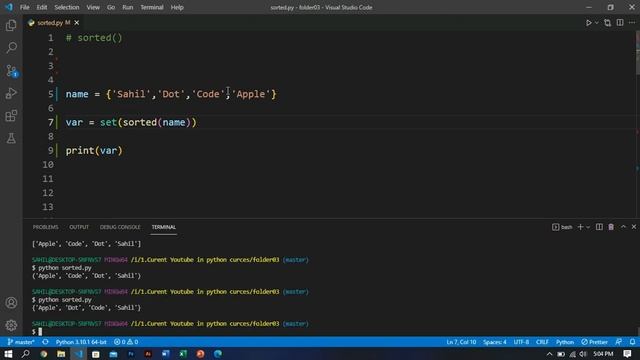Expand the new terminal launch profile dropdown
Viewport: 640px width, 360px height.
click(x=588, y=227)
